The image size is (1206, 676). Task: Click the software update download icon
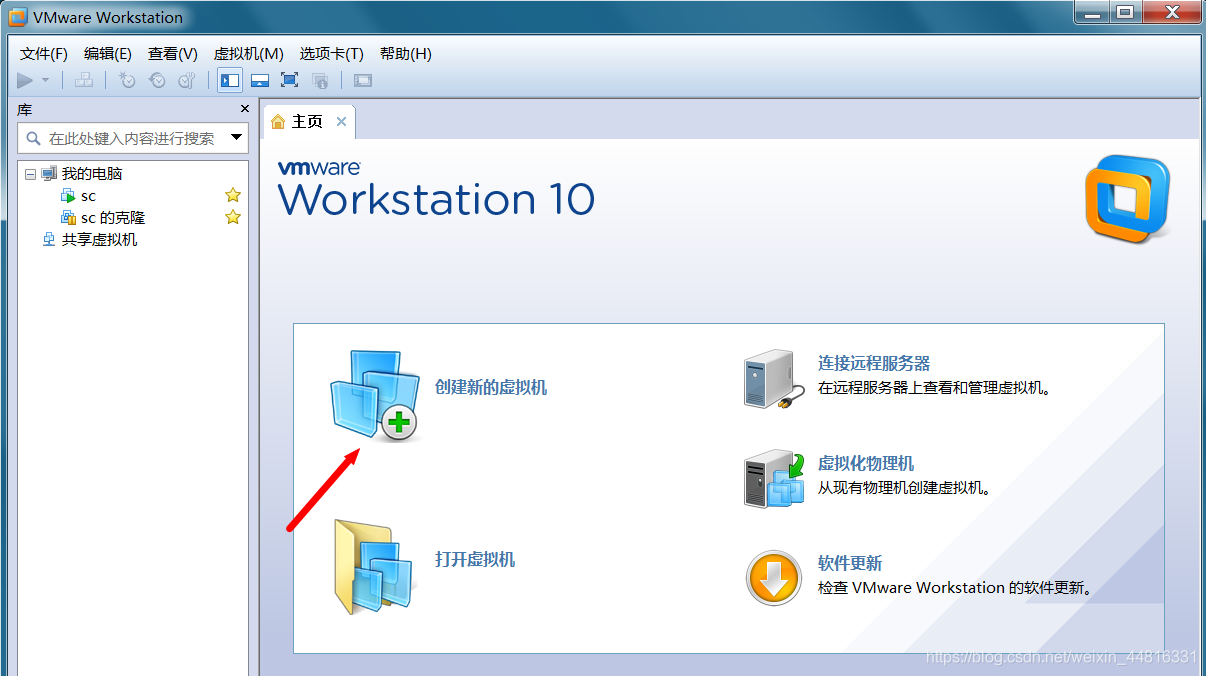pyautogui.click(x=774, y=578)
